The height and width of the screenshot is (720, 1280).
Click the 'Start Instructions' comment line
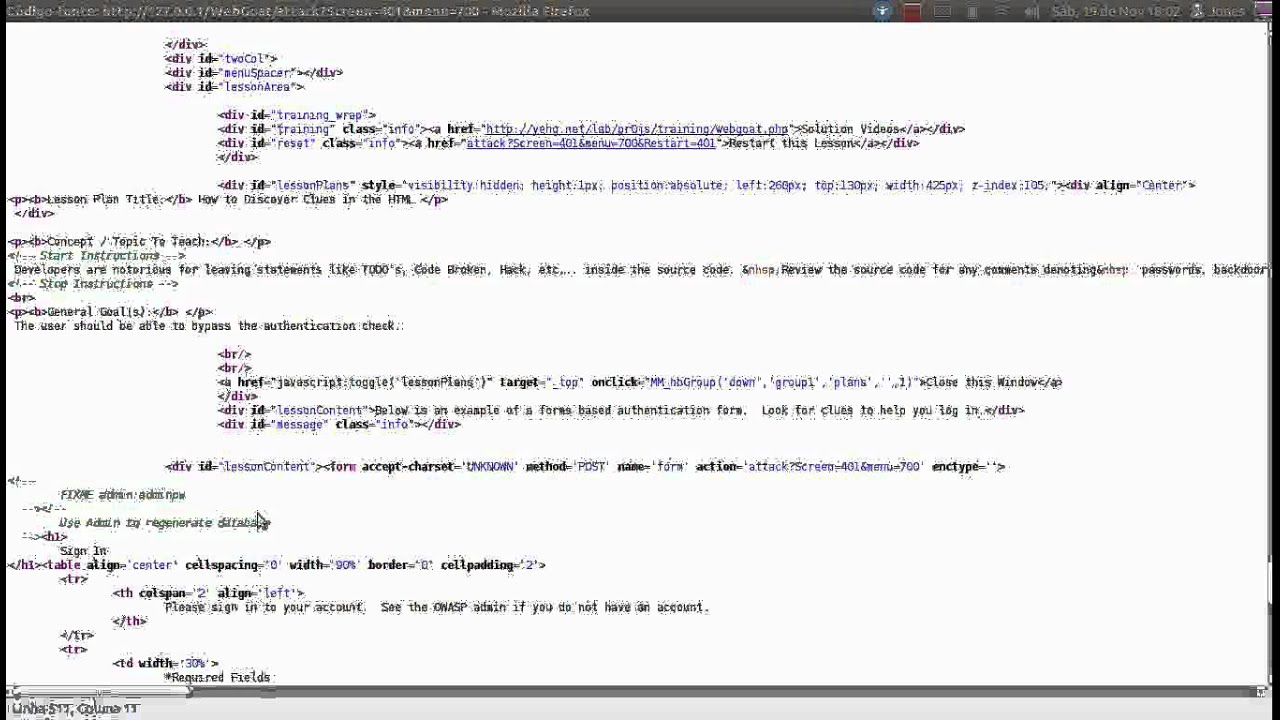[96, 255]
